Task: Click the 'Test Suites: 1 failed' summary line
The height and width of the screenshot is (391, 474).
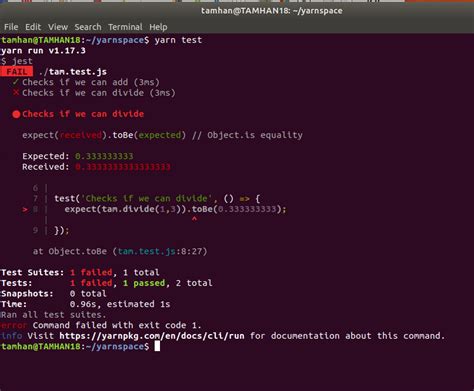Action: coord(80,273)
